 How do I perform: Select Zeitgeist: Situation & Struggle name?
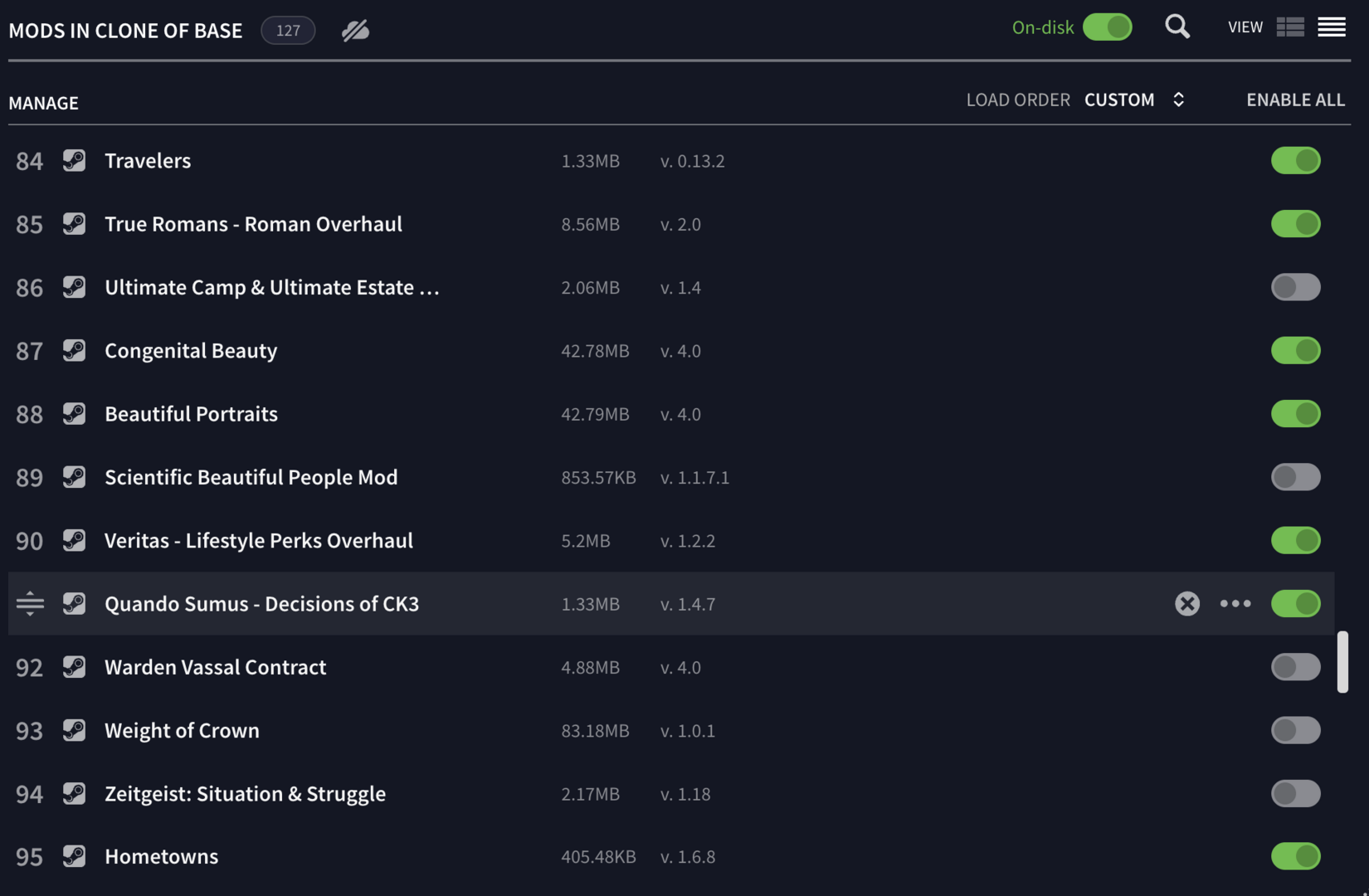coord(246,793)
